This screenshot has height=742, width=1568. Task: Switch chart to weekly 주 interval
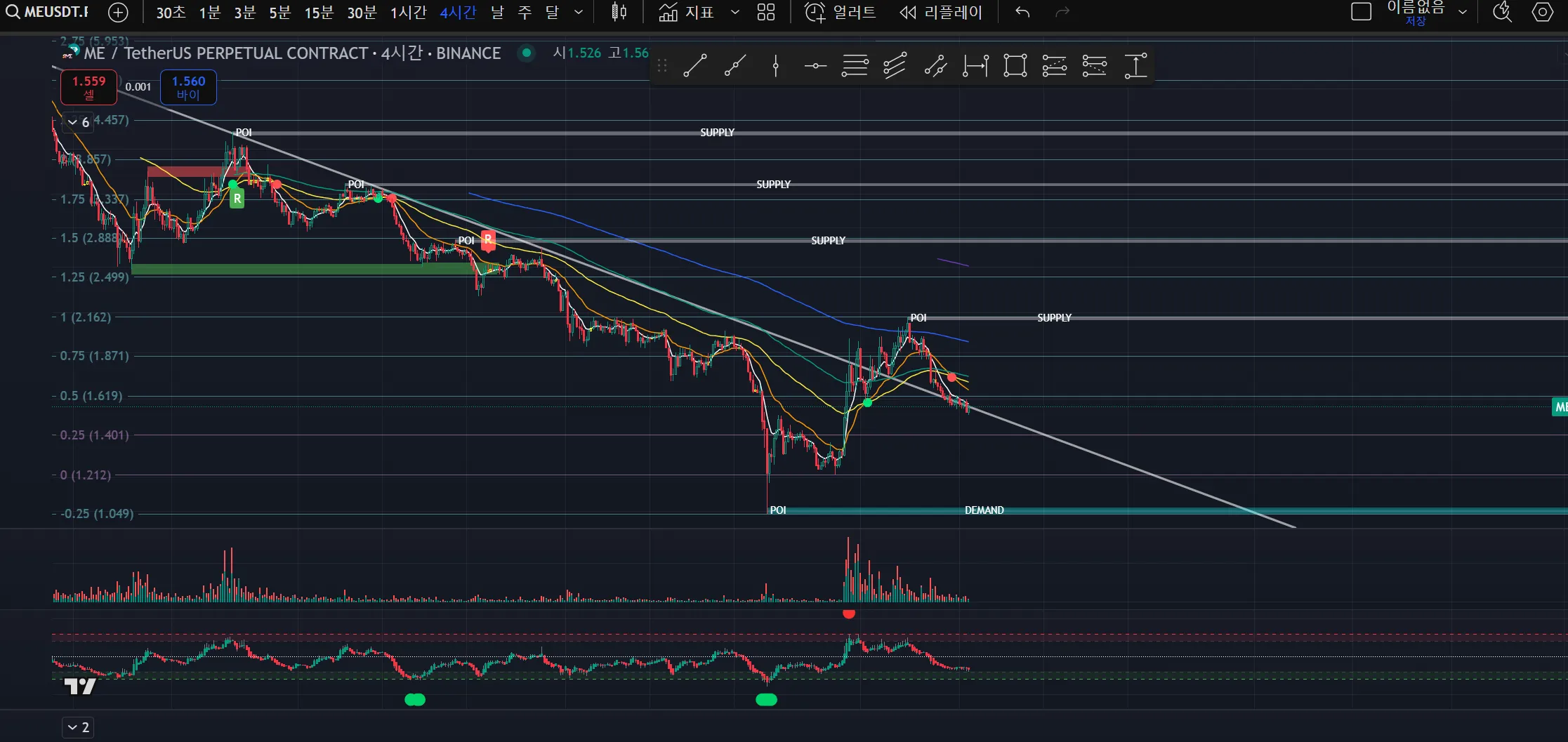(x=525, y=13)
